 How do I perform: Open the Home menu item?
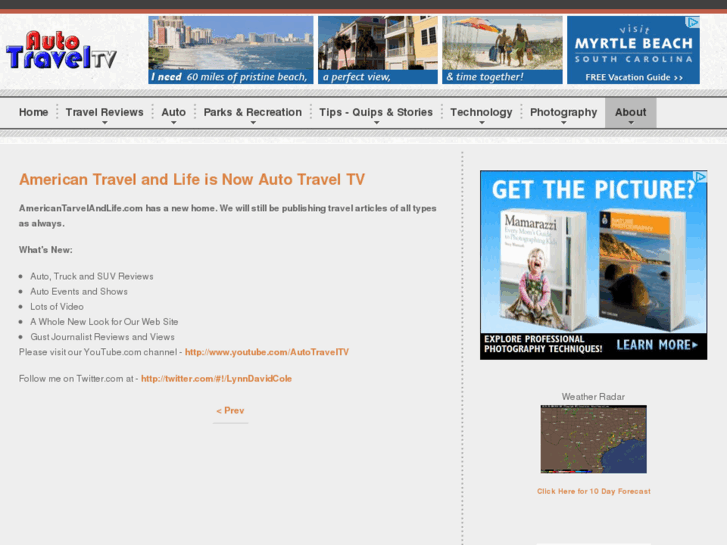click(x=33, y=112)
